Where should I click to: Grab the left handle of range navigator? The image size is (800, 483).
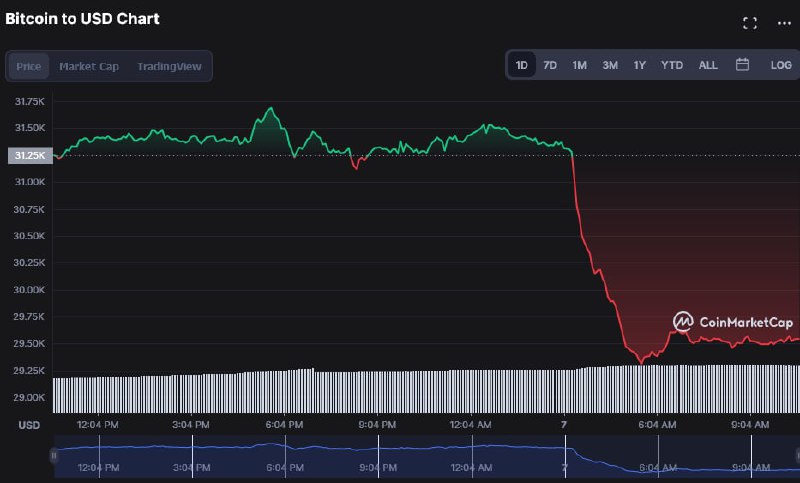tap(53, 455)
